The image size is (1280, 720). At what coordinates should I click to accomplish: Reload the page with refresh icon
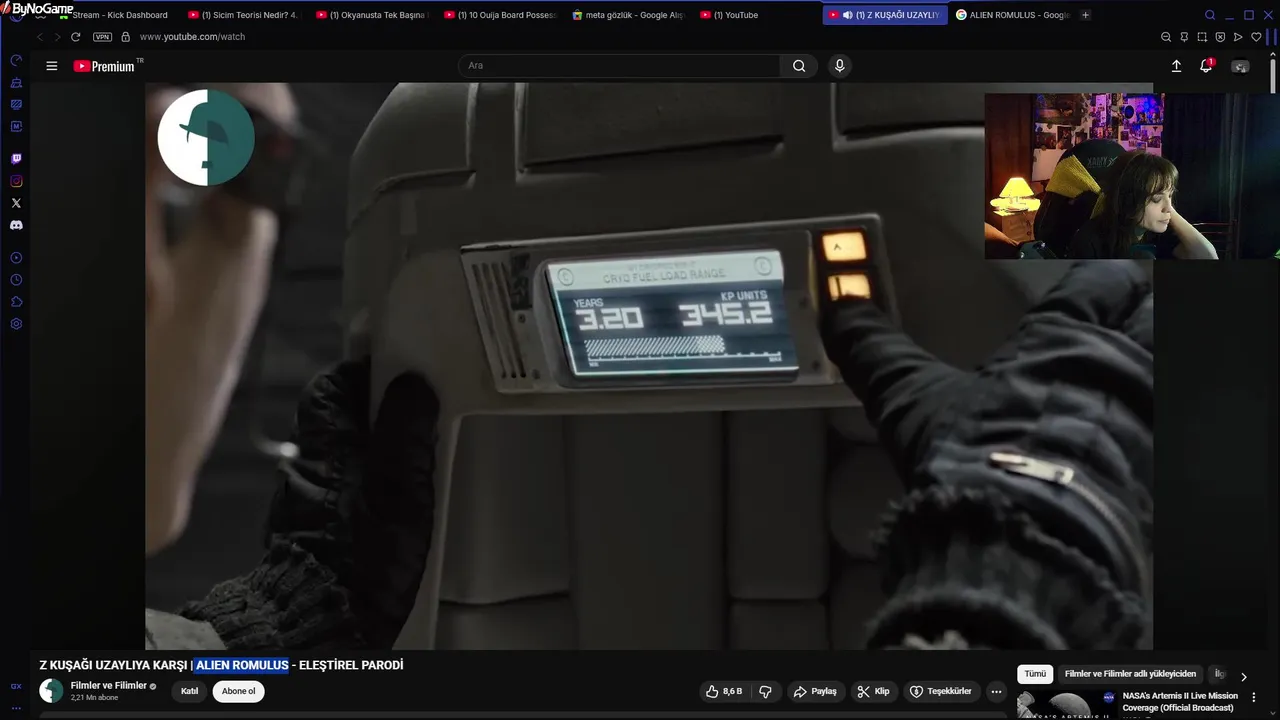pos(75,37)
